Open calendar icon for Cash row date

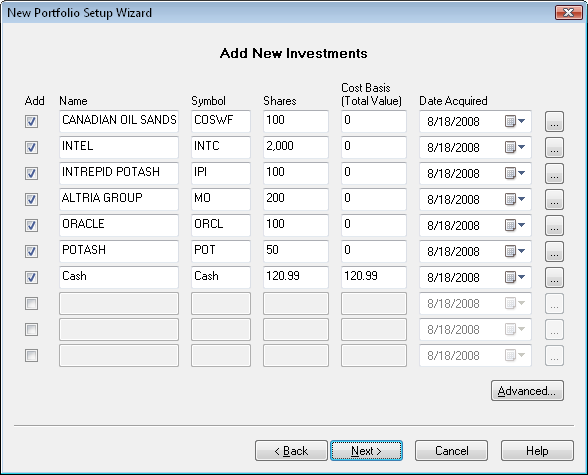[x=510, y=277]
